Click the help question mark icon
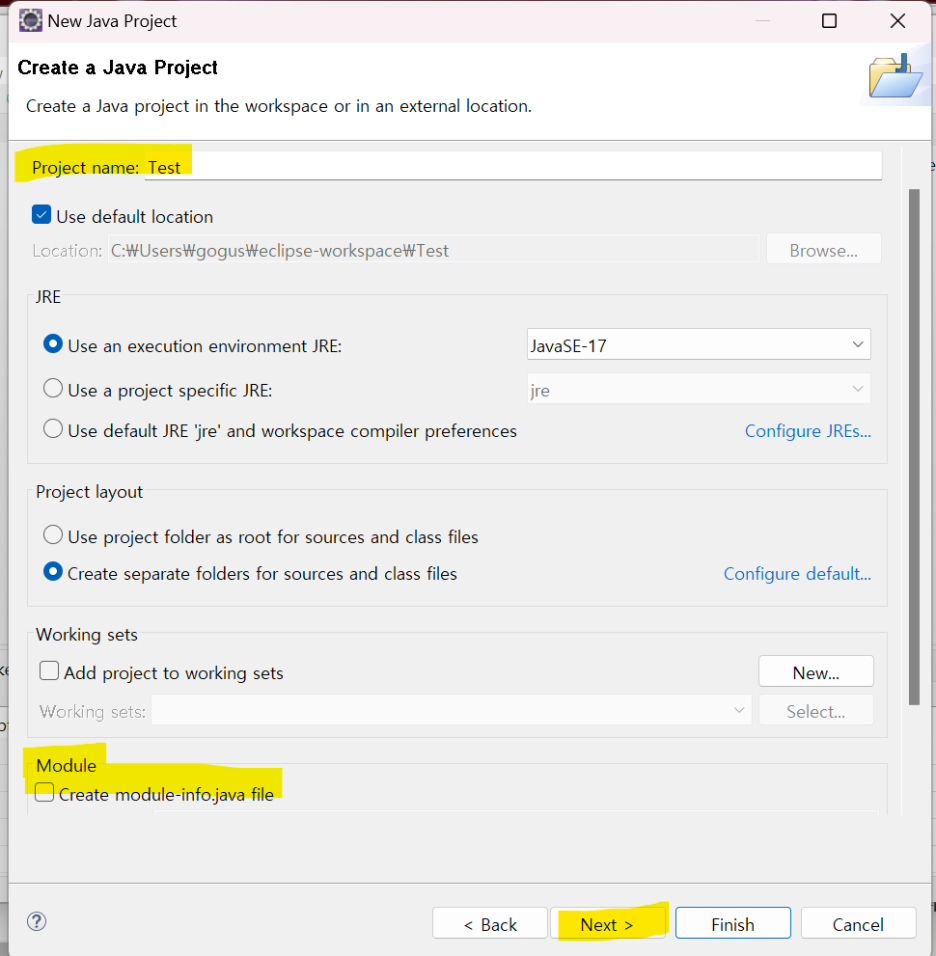Screen dimensions: 936x956 [37, 921]
